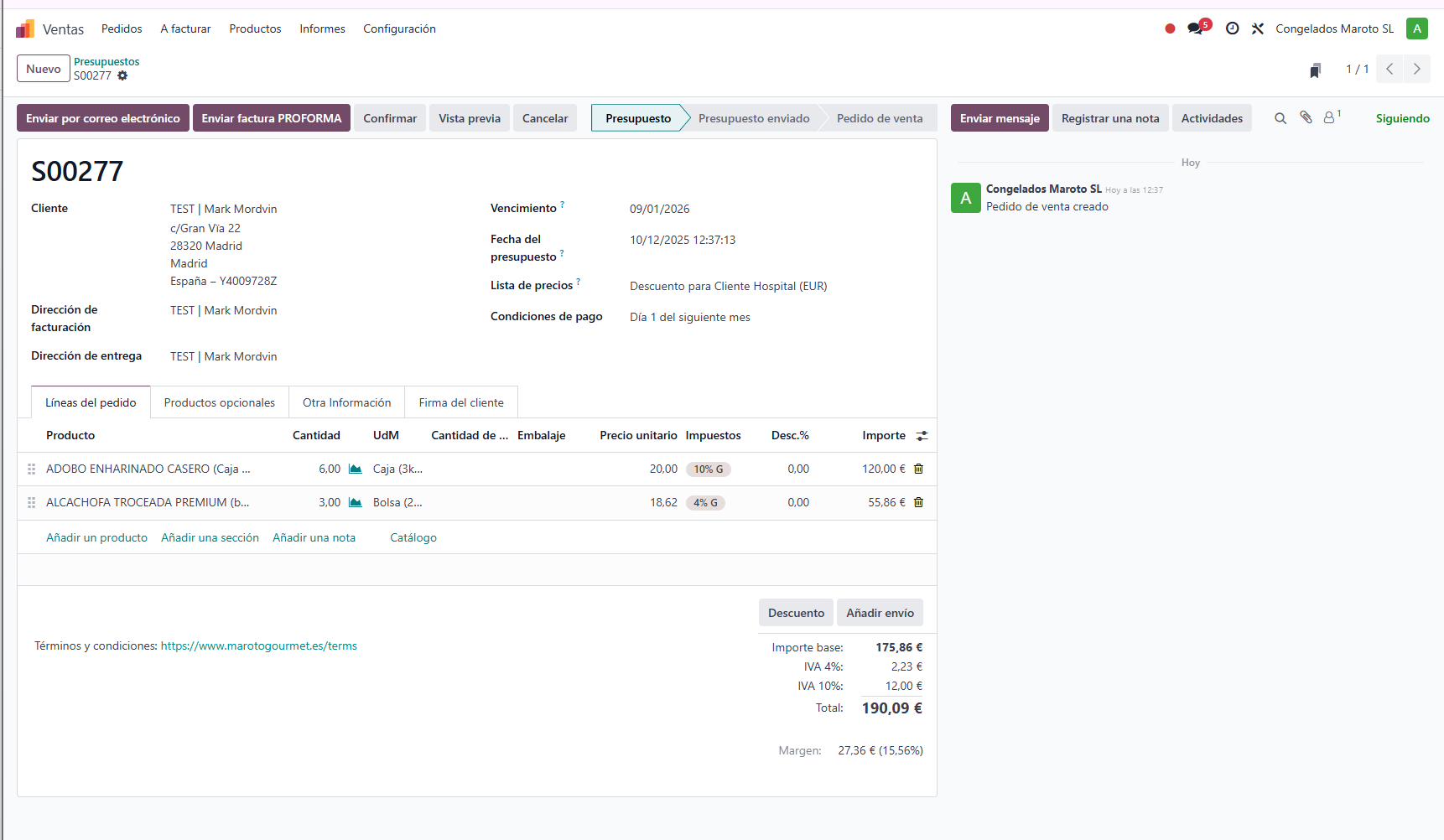This screenshot has width=1444, height=840.
Task: Open the followers person icon
Action: click(1330, 118)
